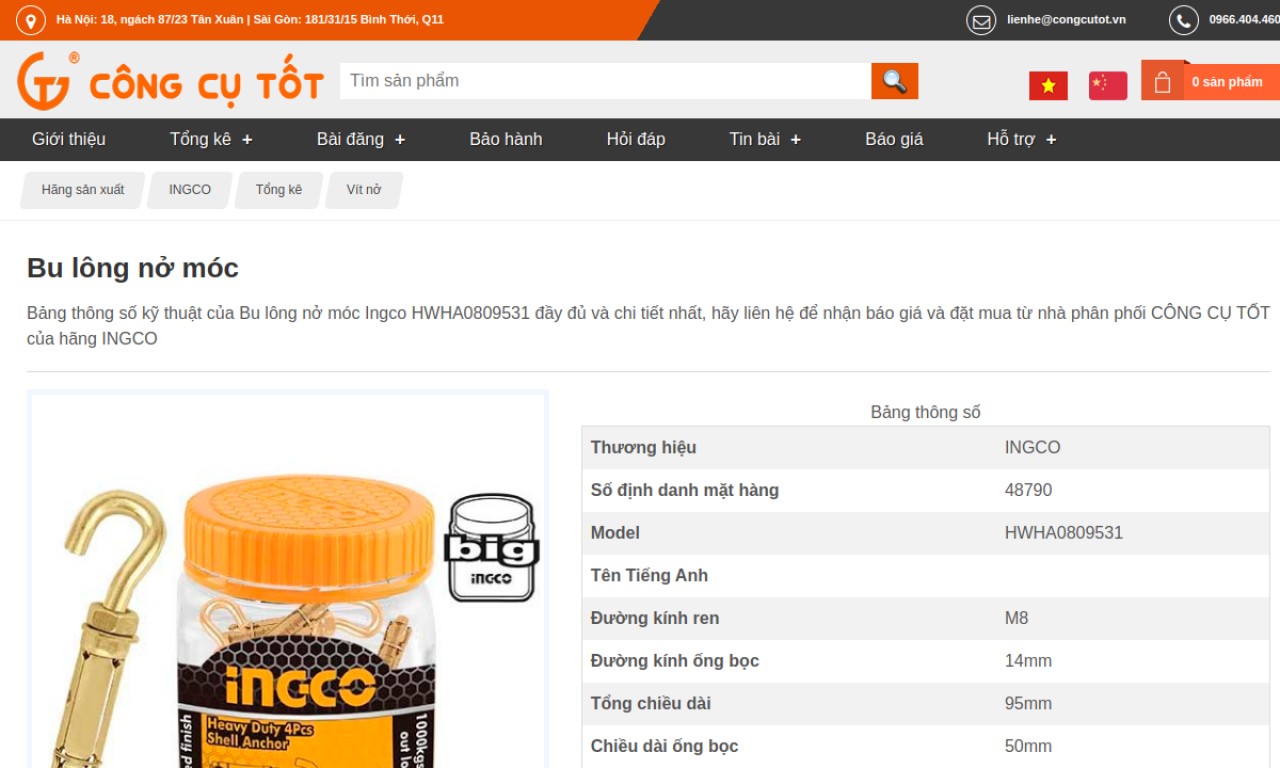Click the Công Cụ Tốt logo
The height and width of the screenshot is (768, 1280).
pos(170,81)
